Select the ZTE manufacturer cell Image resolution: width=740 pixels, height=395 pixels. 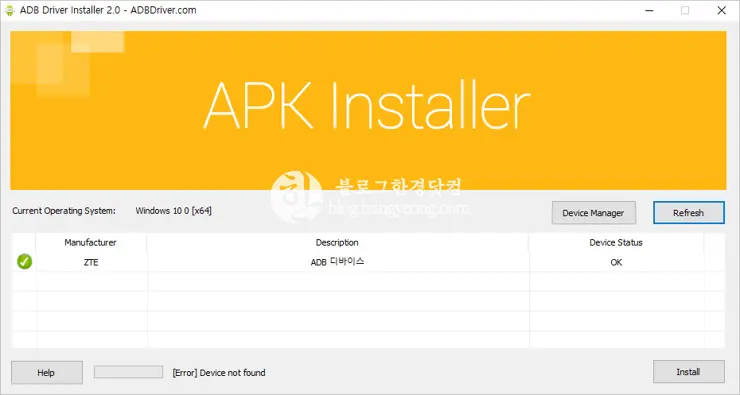coord(91,262)
